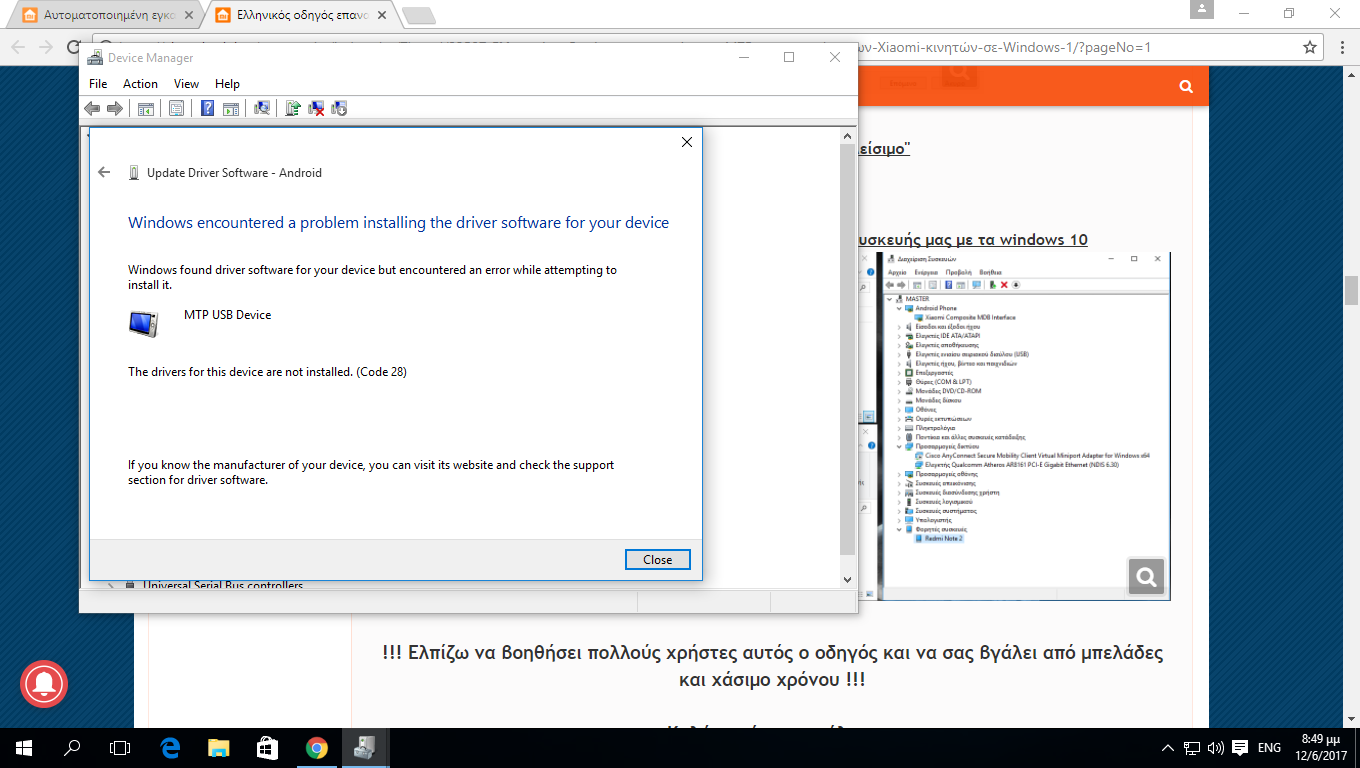
Task: Click the blue Help question mark icon
Action: [x=207, y=108]
